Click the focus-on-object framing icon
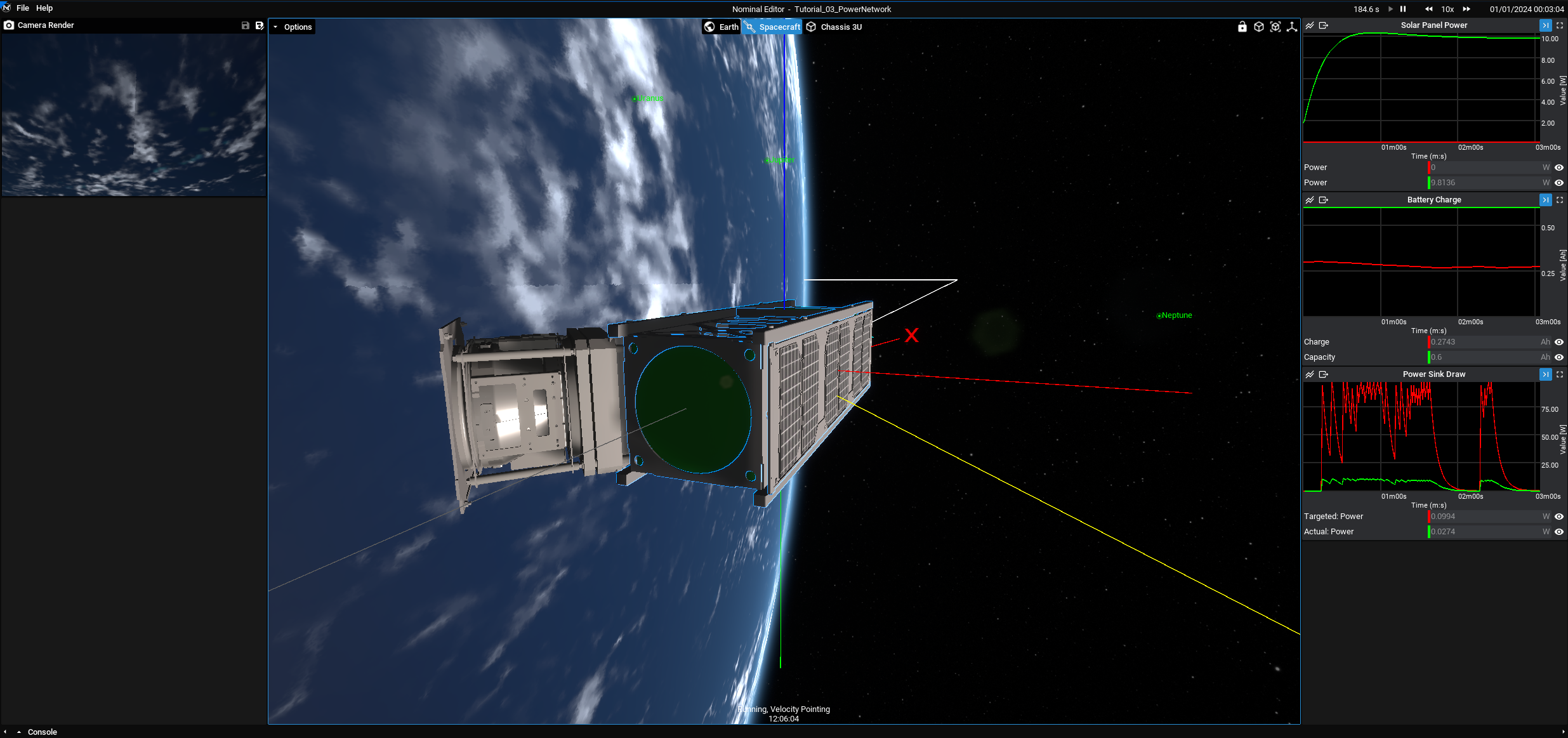1568x738 pixels. coord(1275,27)
